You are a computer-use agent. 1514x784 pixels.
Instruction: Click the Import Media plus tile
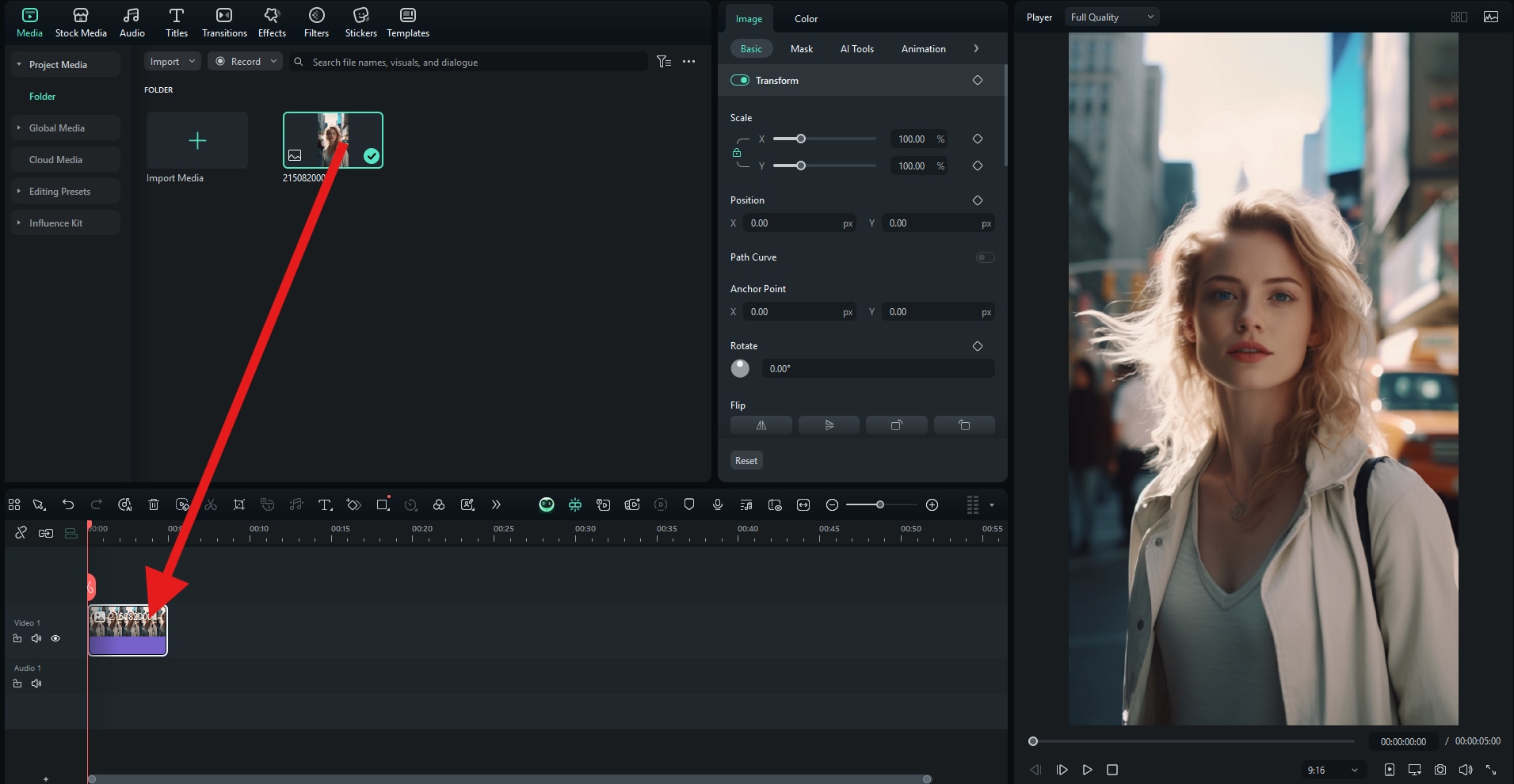pyautogui.click(x=197, y=140)
